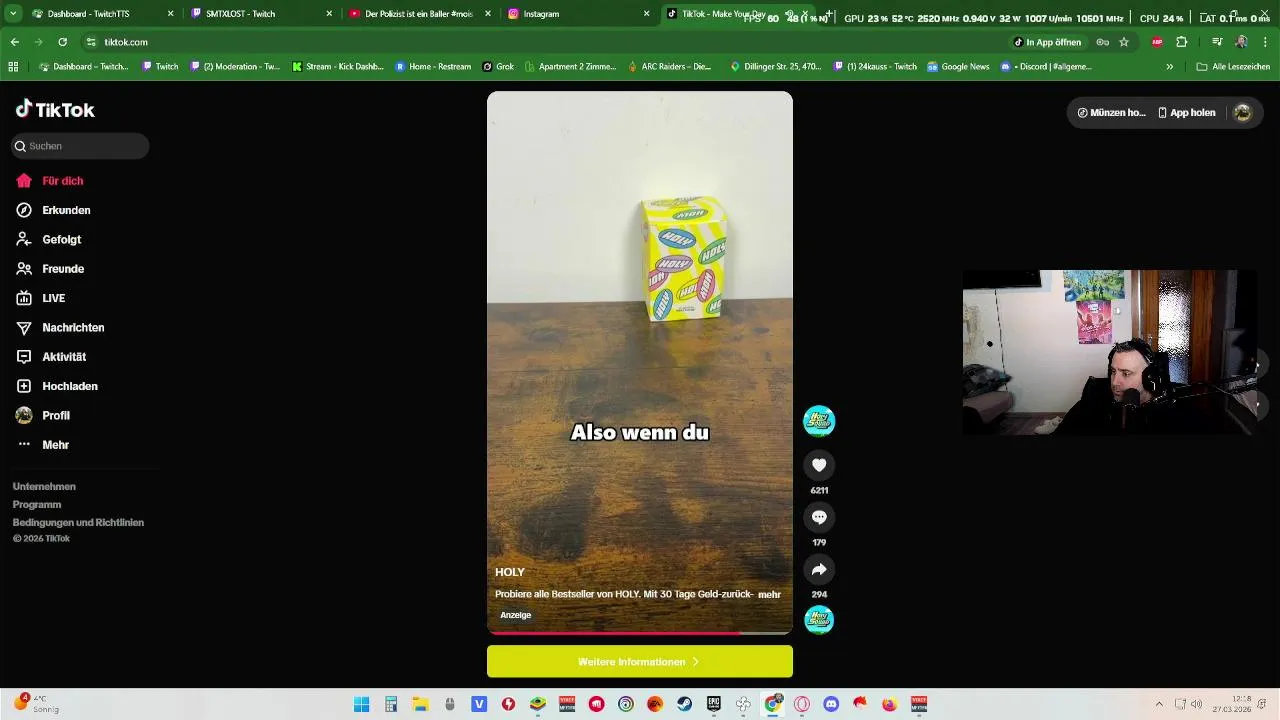1280x720 pixels.
Task: Open the volume control in system tray
Action: pyautogui.click(x=1197, y=704)
